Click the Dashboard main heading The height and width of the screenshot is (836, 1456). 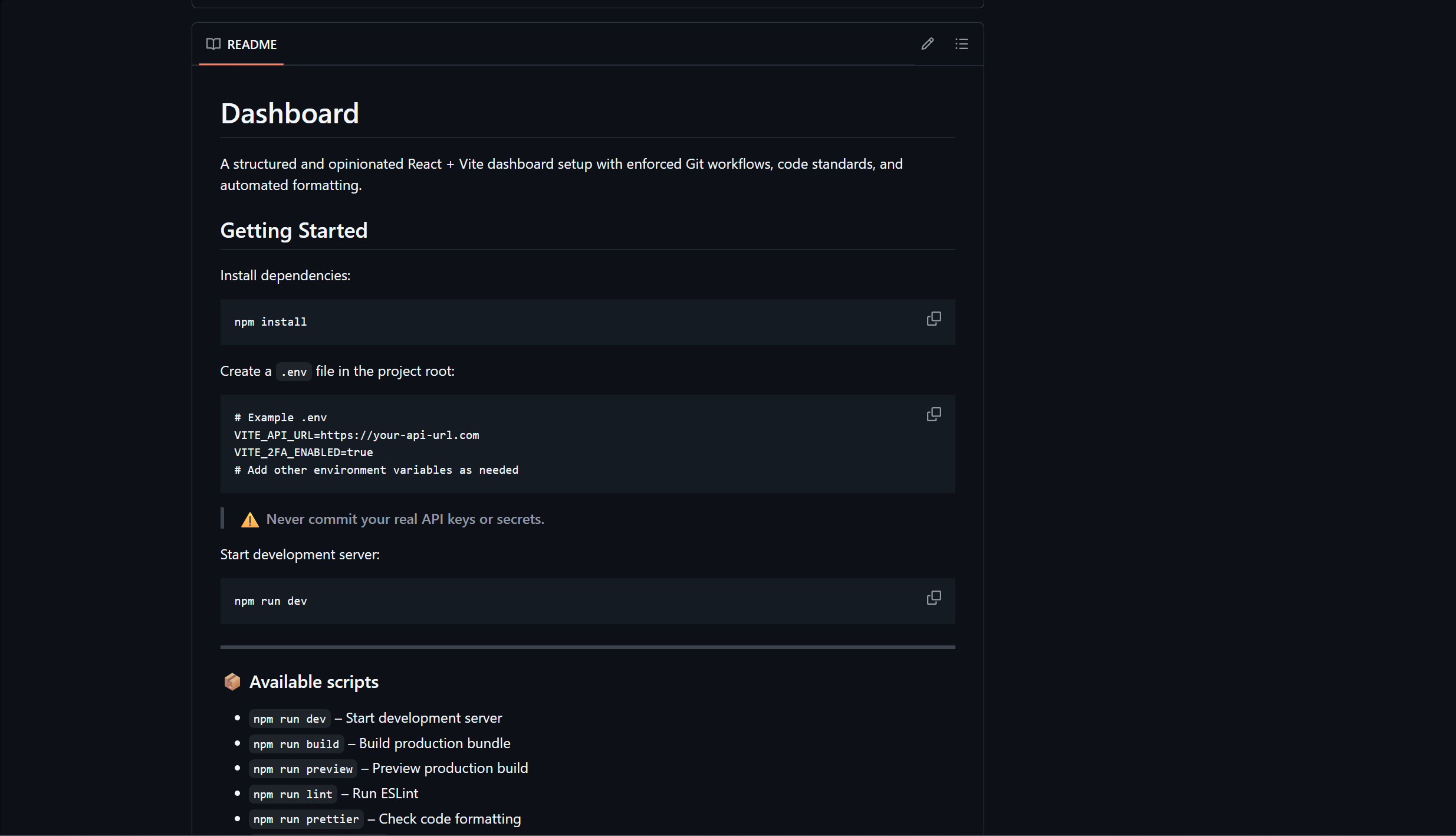290,113
